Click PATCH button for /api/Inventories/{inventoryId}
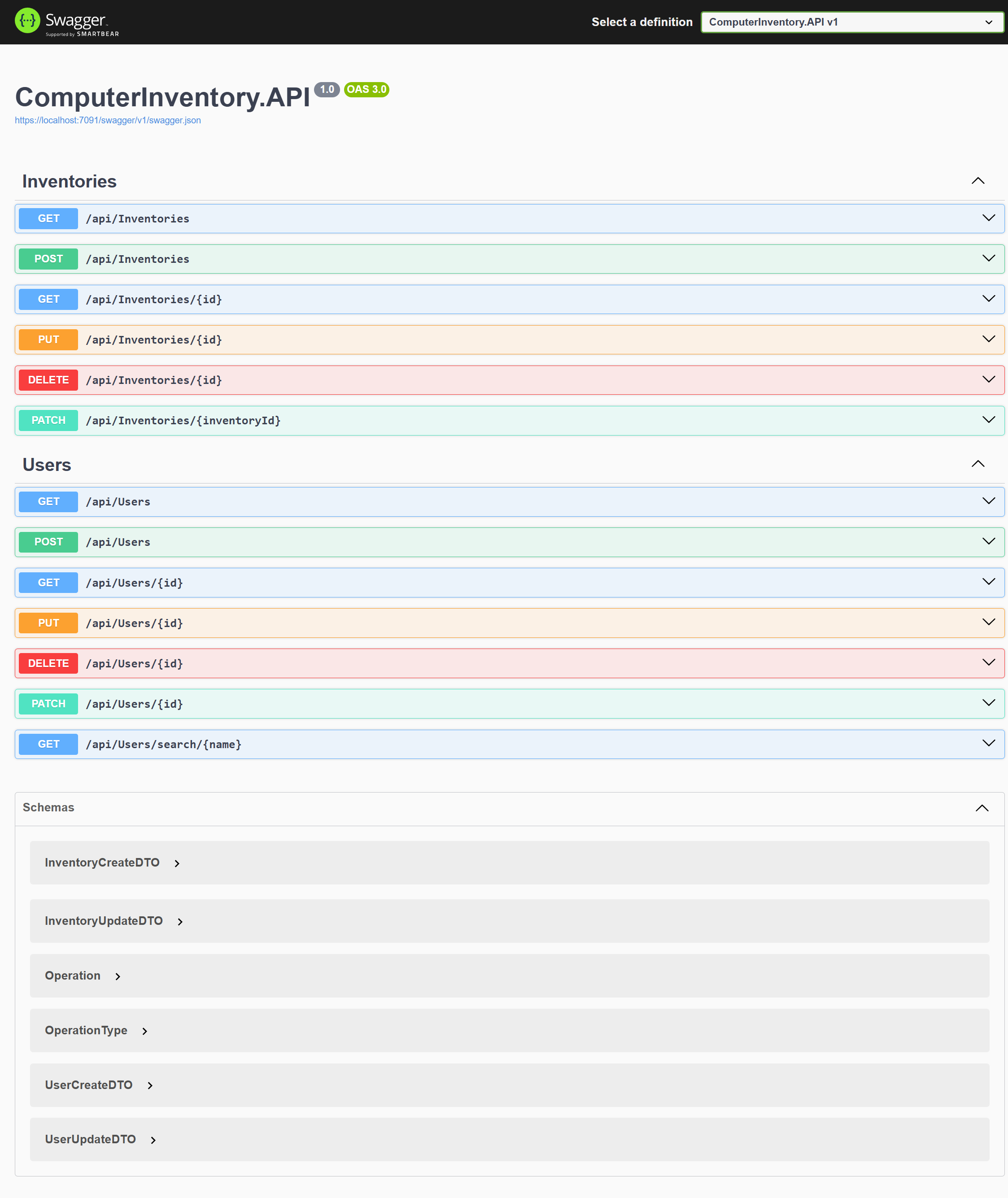The height and width of the screenshot is (1198, 1008). 48,420
